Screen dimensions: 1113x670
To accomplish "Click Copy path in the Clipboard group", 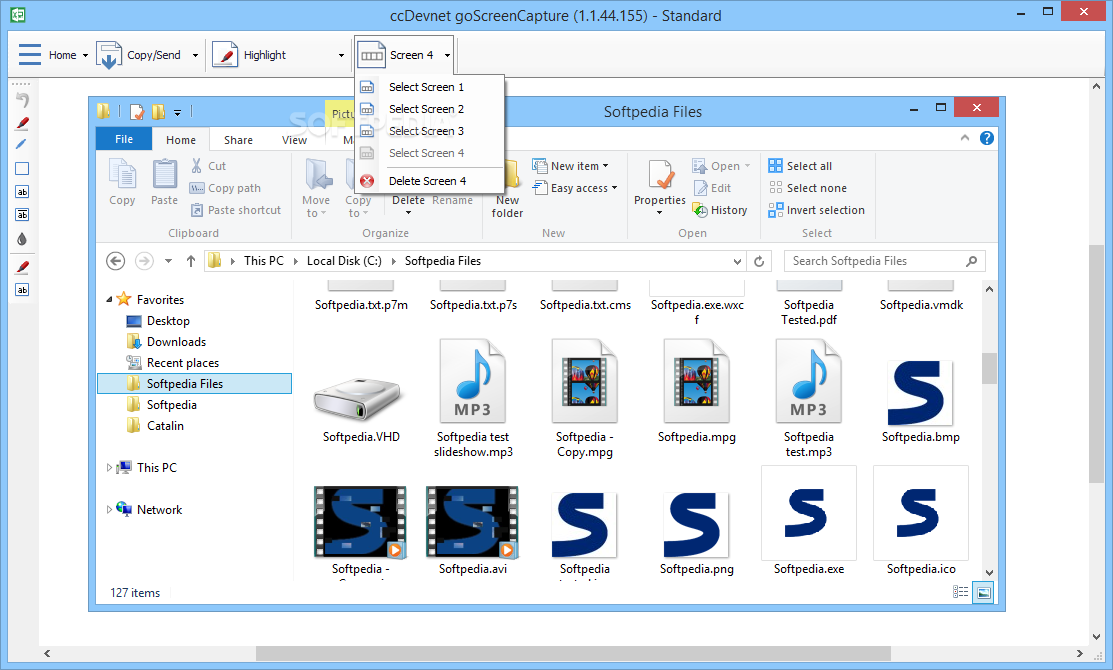I will (x=226, y=188).
